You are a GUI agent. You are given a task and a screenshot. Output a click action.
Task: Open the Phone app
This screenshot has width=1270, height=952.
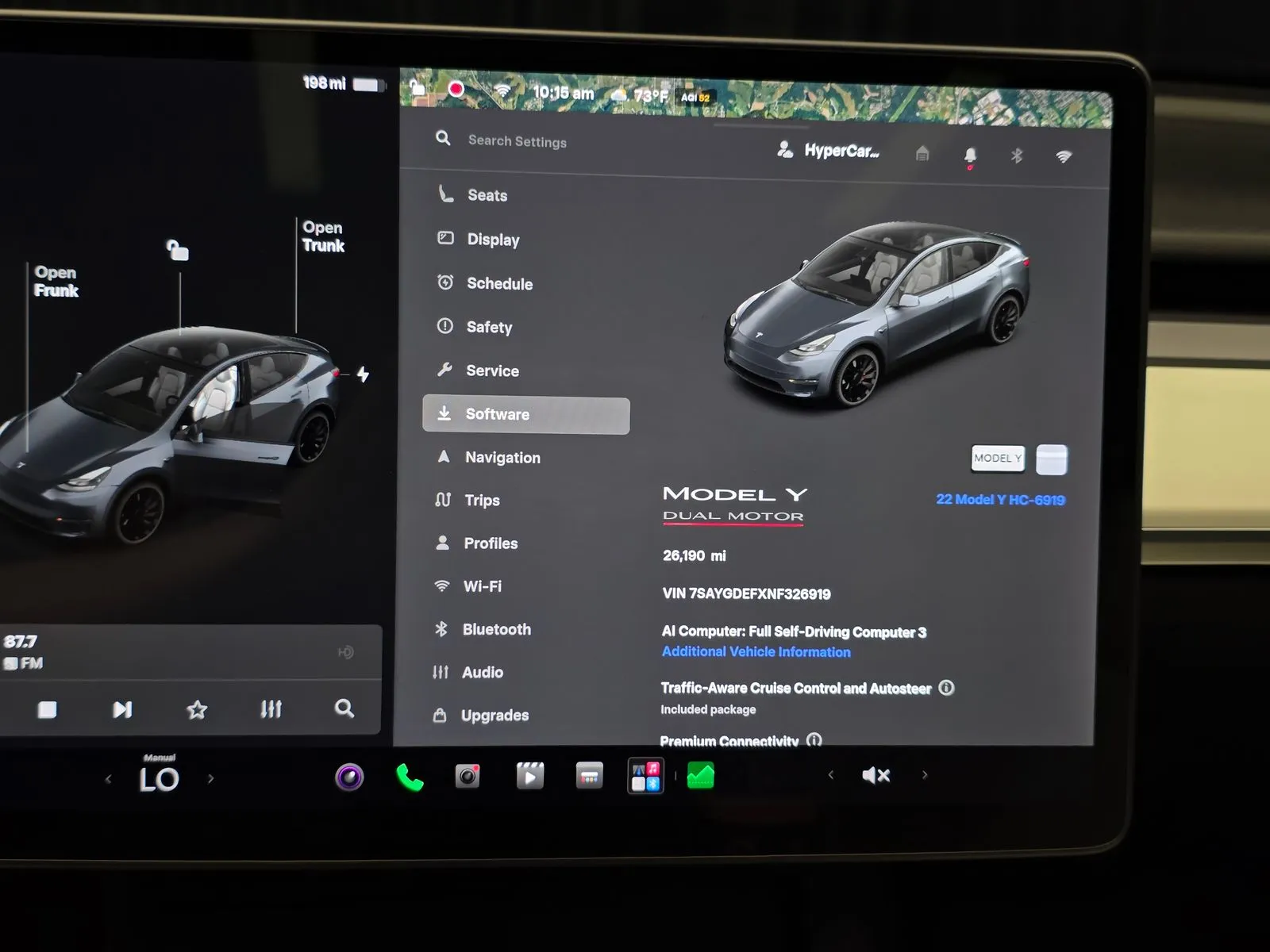click(x=410, y=777)
